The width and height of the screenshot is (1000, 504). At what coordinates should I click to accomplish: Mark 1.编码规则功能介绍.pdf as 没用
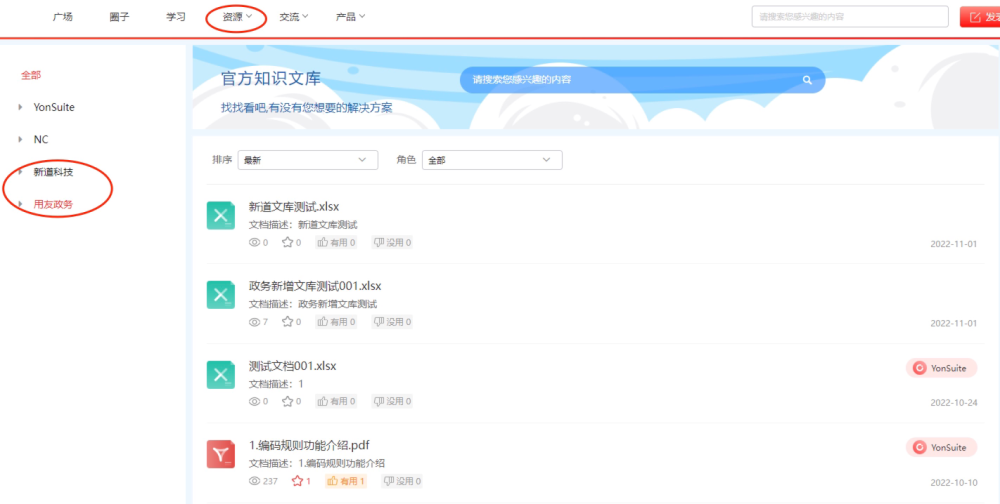402,481
